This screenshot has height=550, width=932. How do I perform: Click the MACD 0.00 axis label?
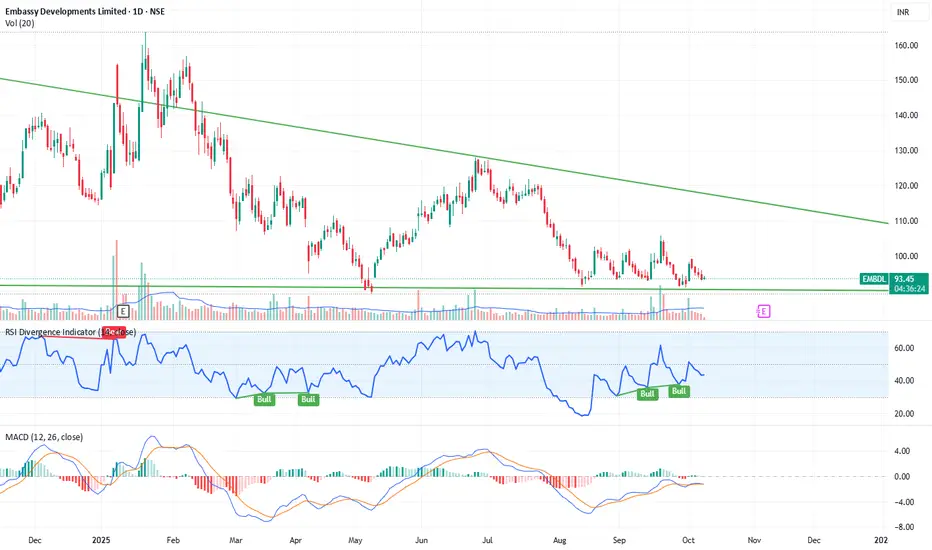tap(902, 476)
